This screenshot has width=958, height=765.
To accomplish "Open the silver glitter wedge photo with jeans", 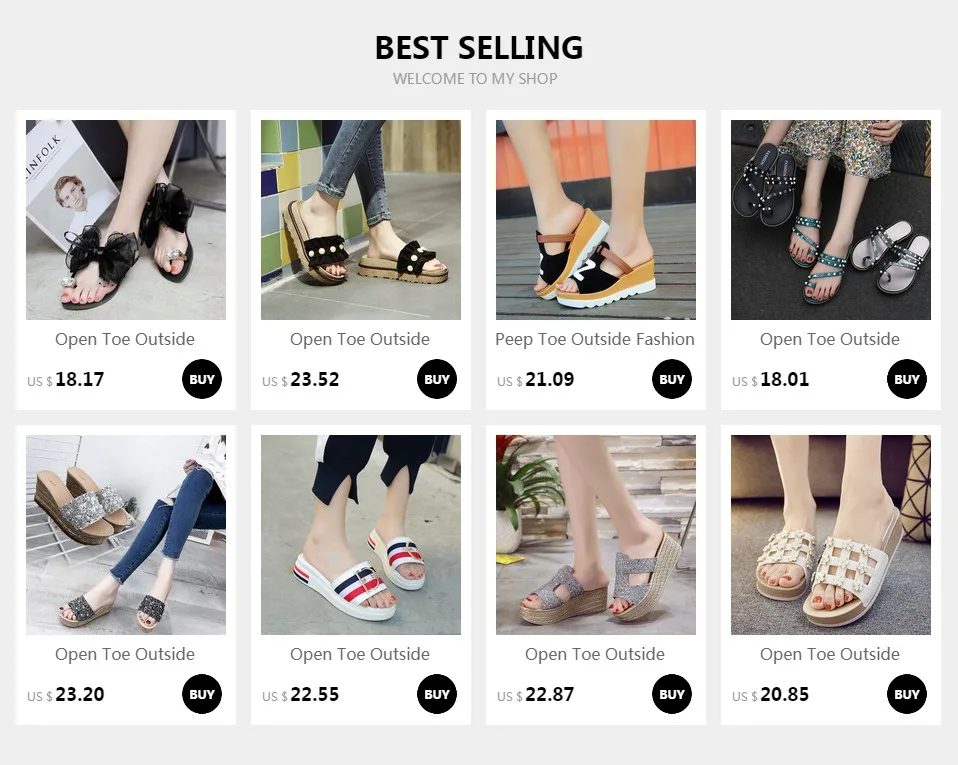I will [x=126, y=535].
